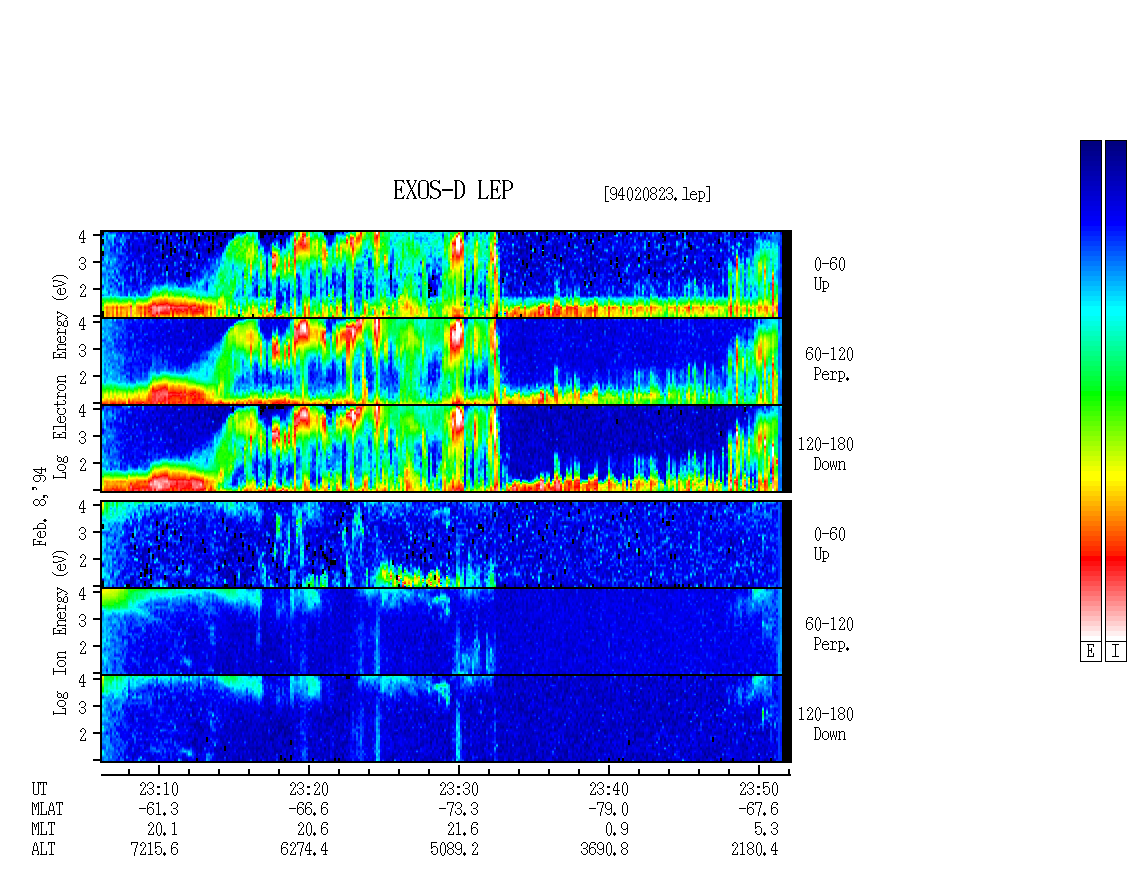Screen dimensions: 1130x875
Task: Click the MLT value 0.9
Action: click(x=617, y=830)
